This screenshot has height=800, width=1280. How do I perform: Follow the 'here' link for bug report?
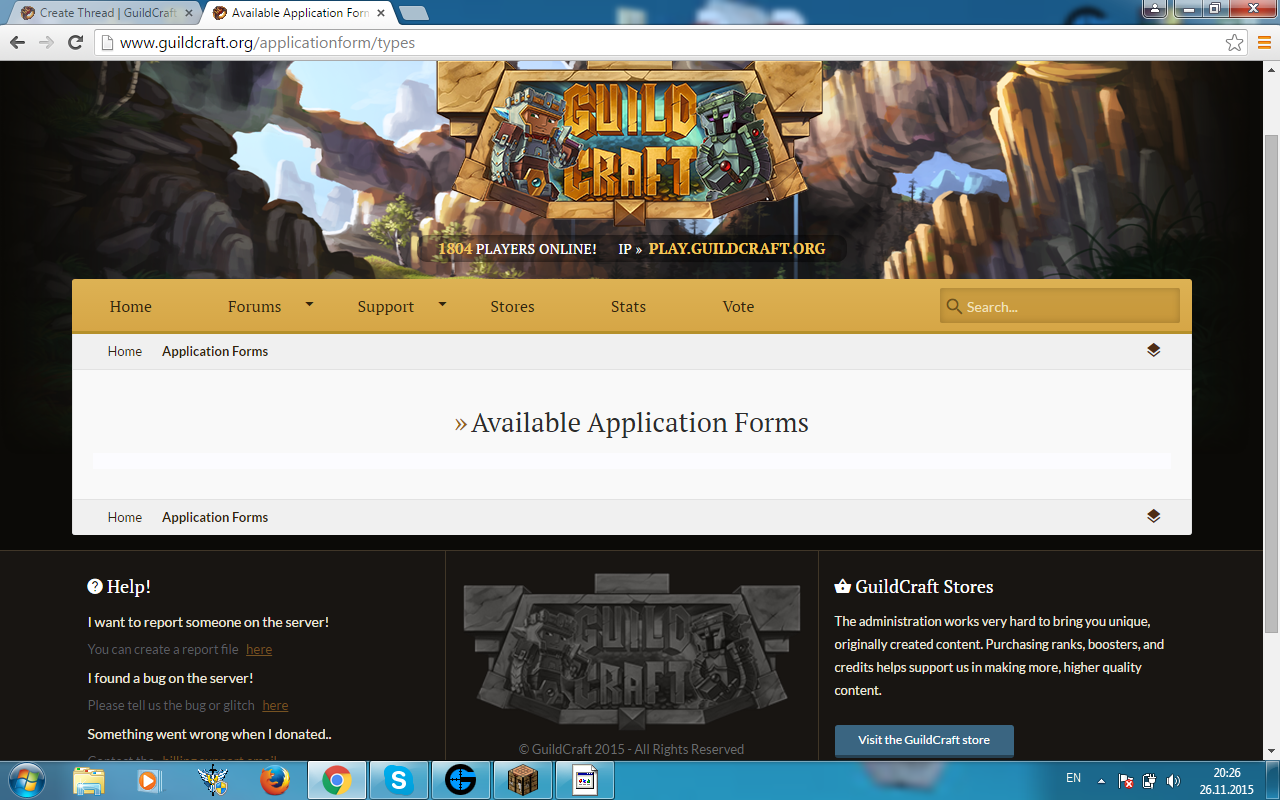point(275,705)
